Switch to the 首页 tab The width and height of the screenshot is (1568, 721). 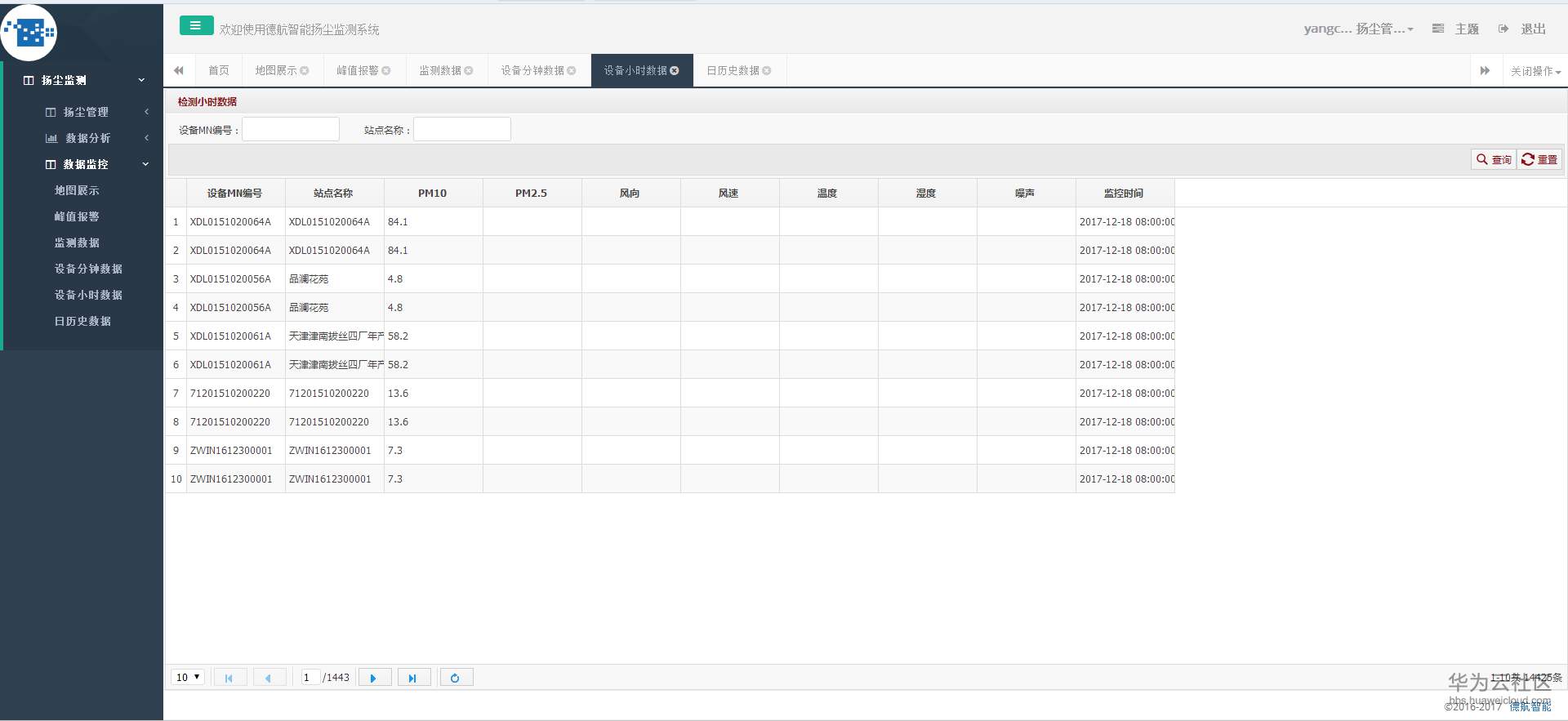pos(219,71)
